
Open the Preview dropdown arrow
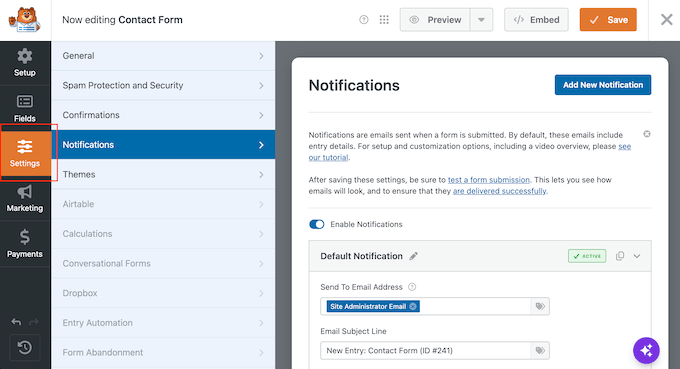click(x=481, y=20)
